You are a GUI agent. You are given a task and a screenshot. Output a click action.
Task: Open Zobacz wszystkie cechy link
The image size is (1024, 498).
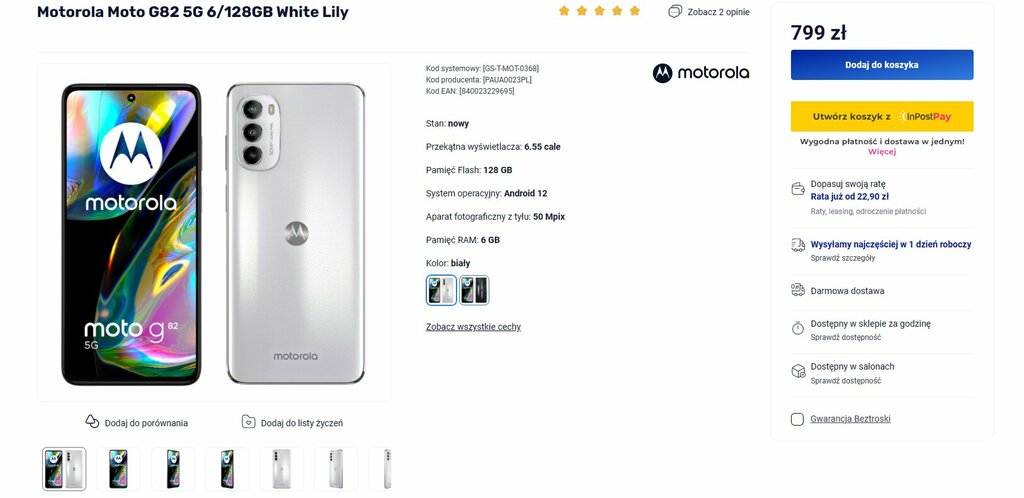click(x=473, y=327)
